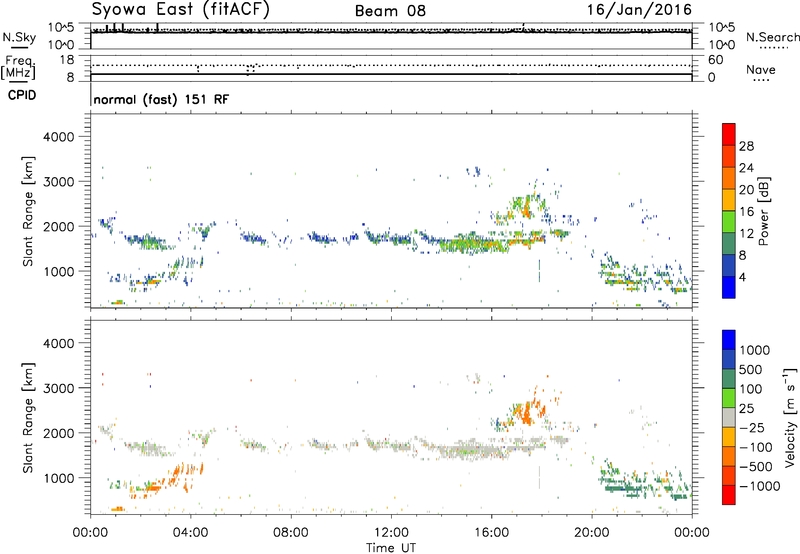
Task: Click the "N.Sky" legend label
Action: tap(19, 37)
